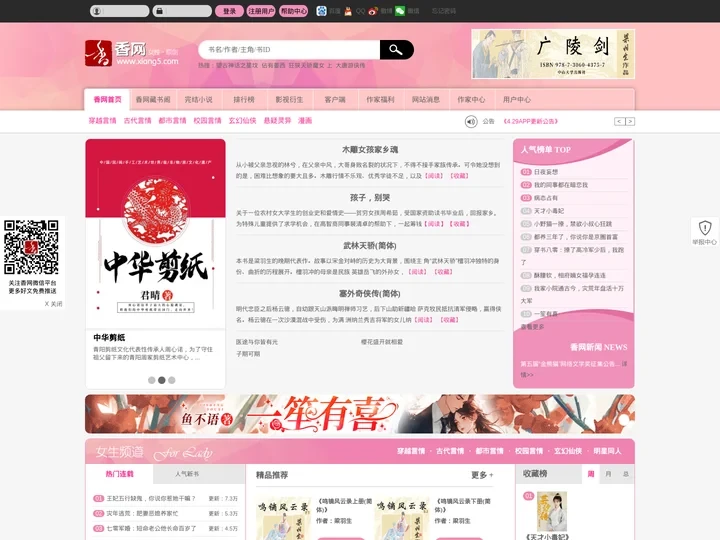The width and height of the screenshot is (720, 540).
Task: Click the 漫画 comics link
Action: [305, 121]
